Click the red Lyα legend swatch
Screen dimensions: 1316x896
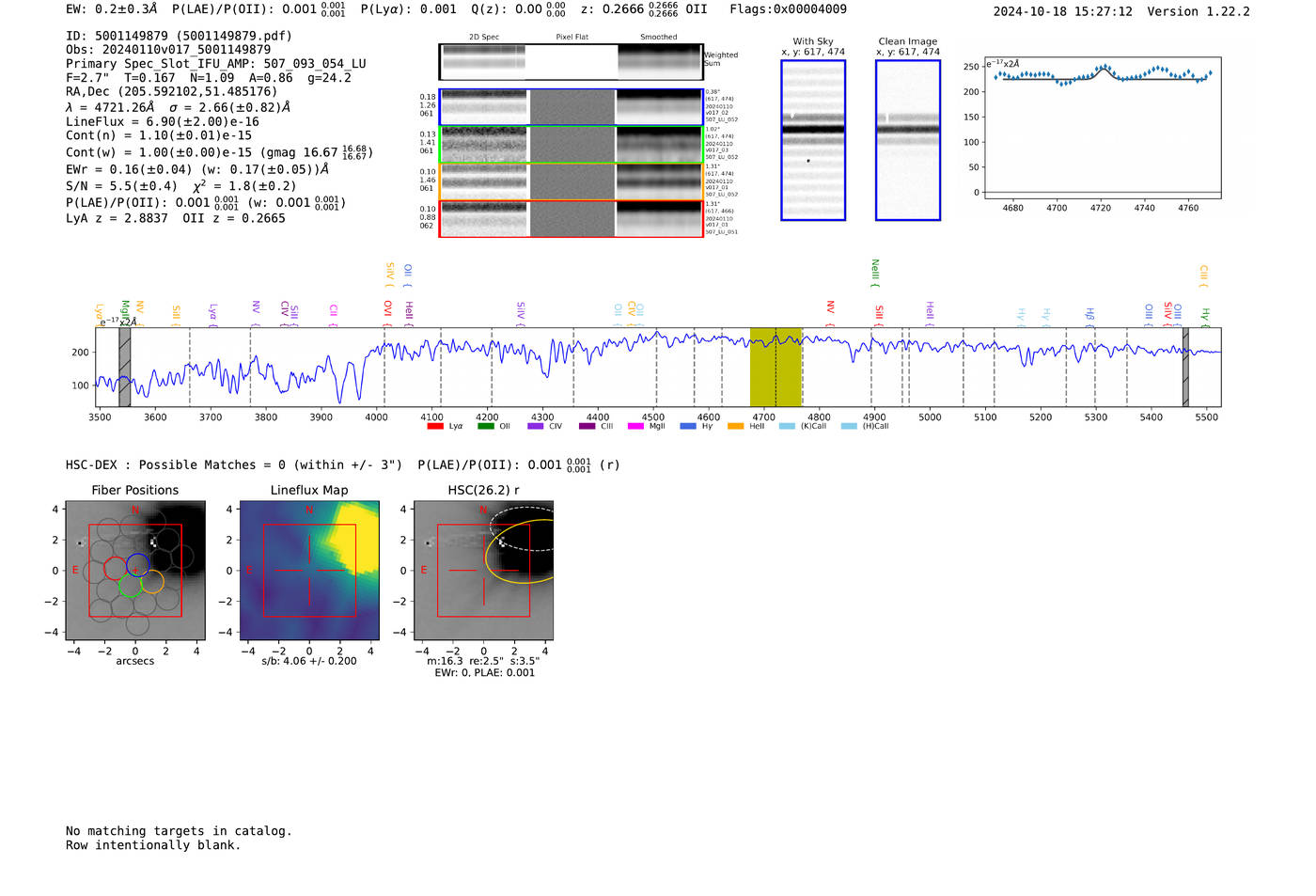click(x=434, y=427)
